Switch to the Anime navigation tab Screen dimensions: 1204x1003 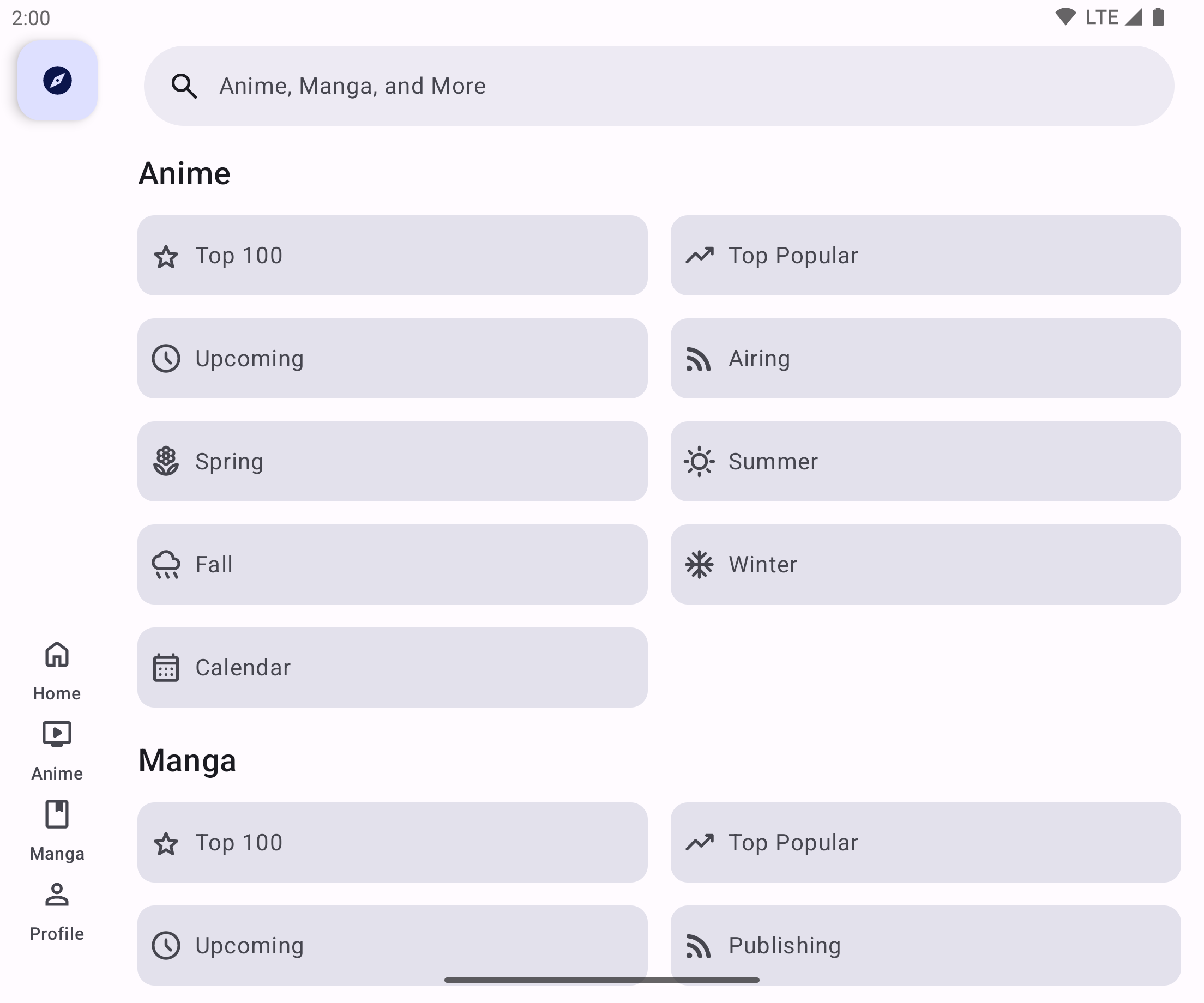[x=57, y=750]
